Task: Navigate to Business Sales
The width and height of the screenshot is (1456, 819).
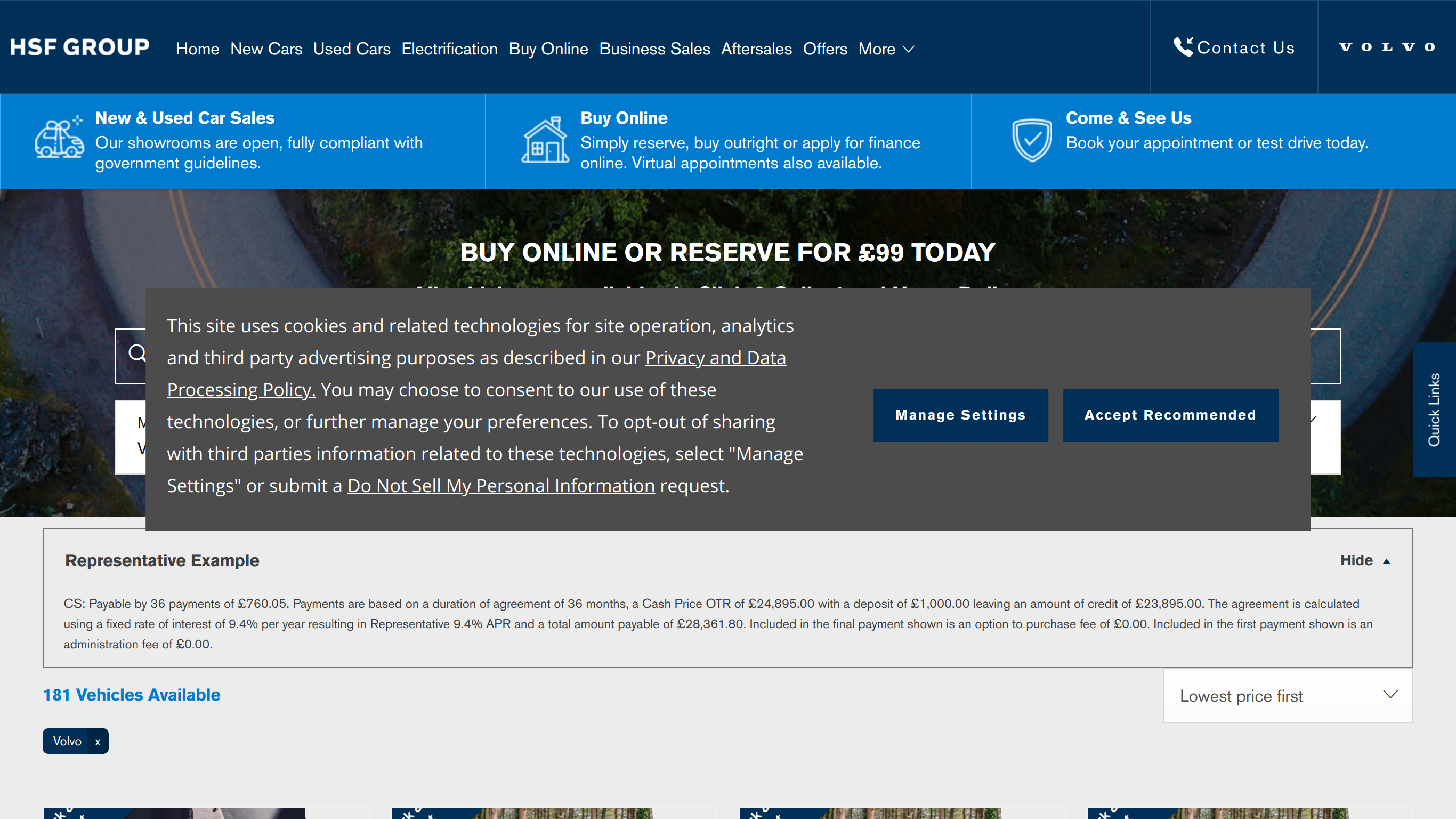Action: point(654,49)
